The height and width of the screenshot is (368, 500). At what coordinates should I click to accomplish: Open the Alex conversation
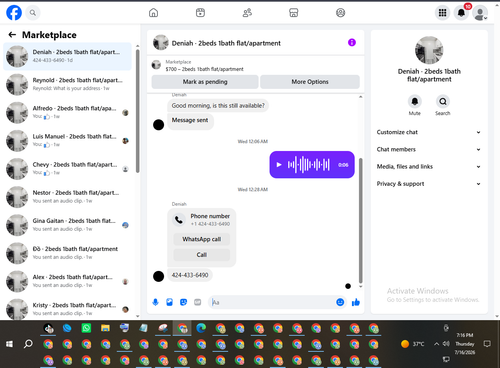coord(67,281)
